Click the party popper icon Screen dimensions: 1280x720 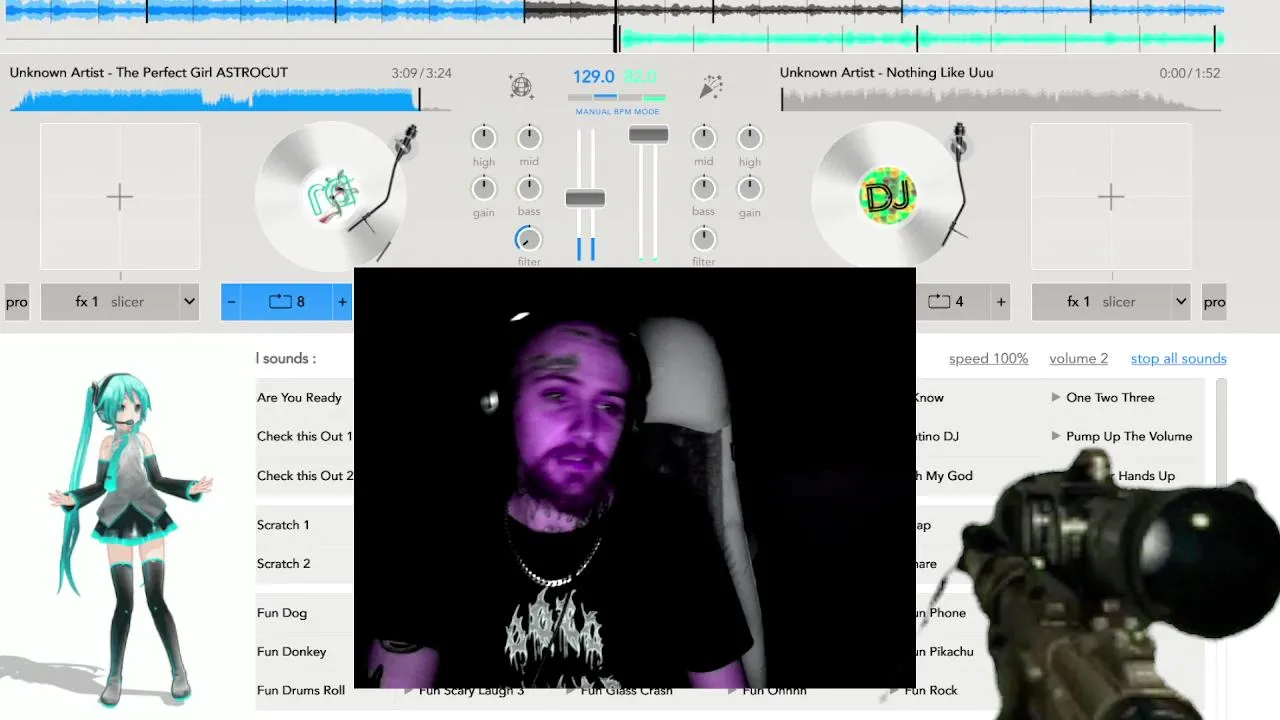711,86
